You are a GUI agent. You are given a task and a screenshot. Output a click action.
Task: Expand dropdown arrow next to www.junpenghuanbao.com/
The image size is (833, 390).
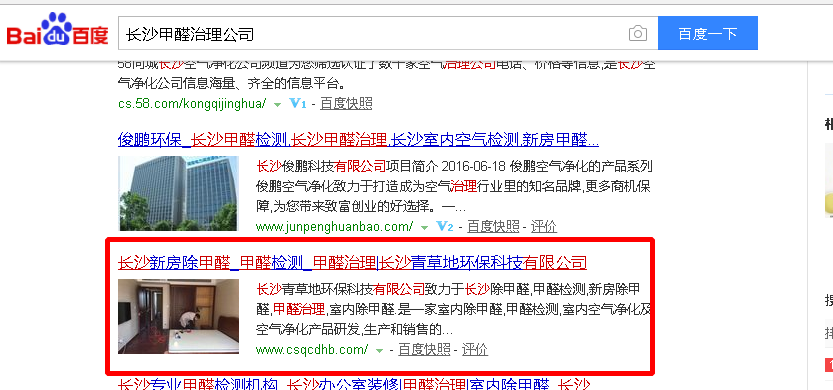click(424, 228)
